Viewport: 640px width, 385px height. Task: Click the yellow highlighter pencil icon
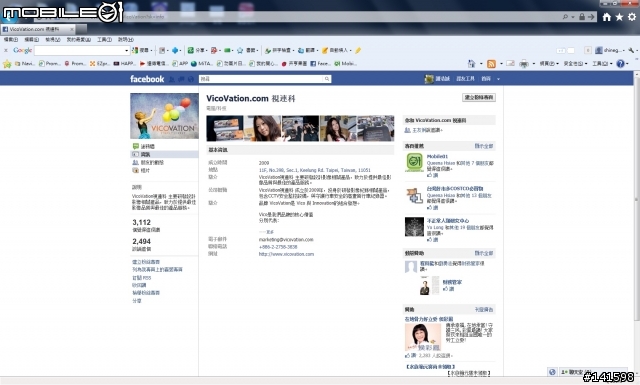(x=358, y=50)
